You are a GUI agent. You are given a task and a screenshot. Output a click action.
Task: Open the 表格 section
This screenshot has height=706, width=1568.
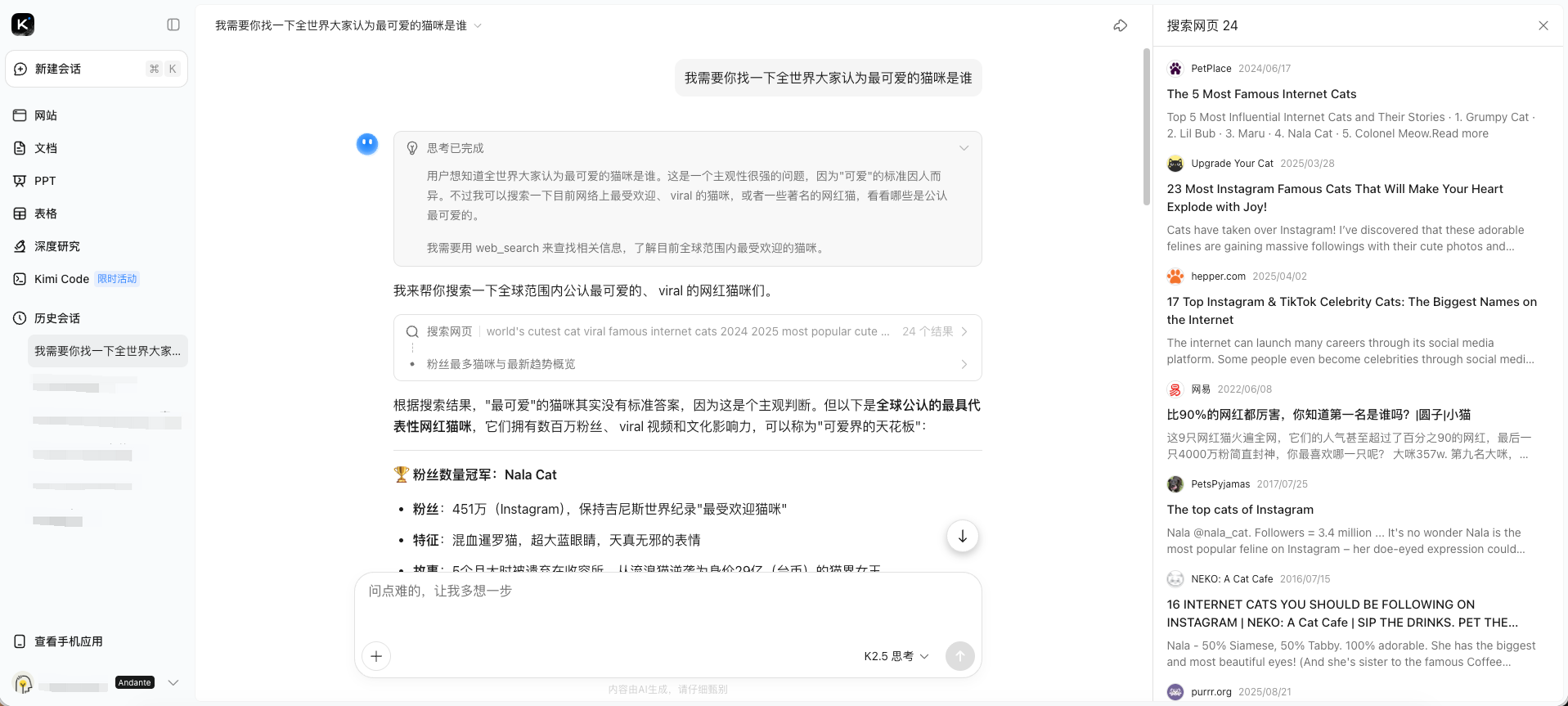[97, 214]
